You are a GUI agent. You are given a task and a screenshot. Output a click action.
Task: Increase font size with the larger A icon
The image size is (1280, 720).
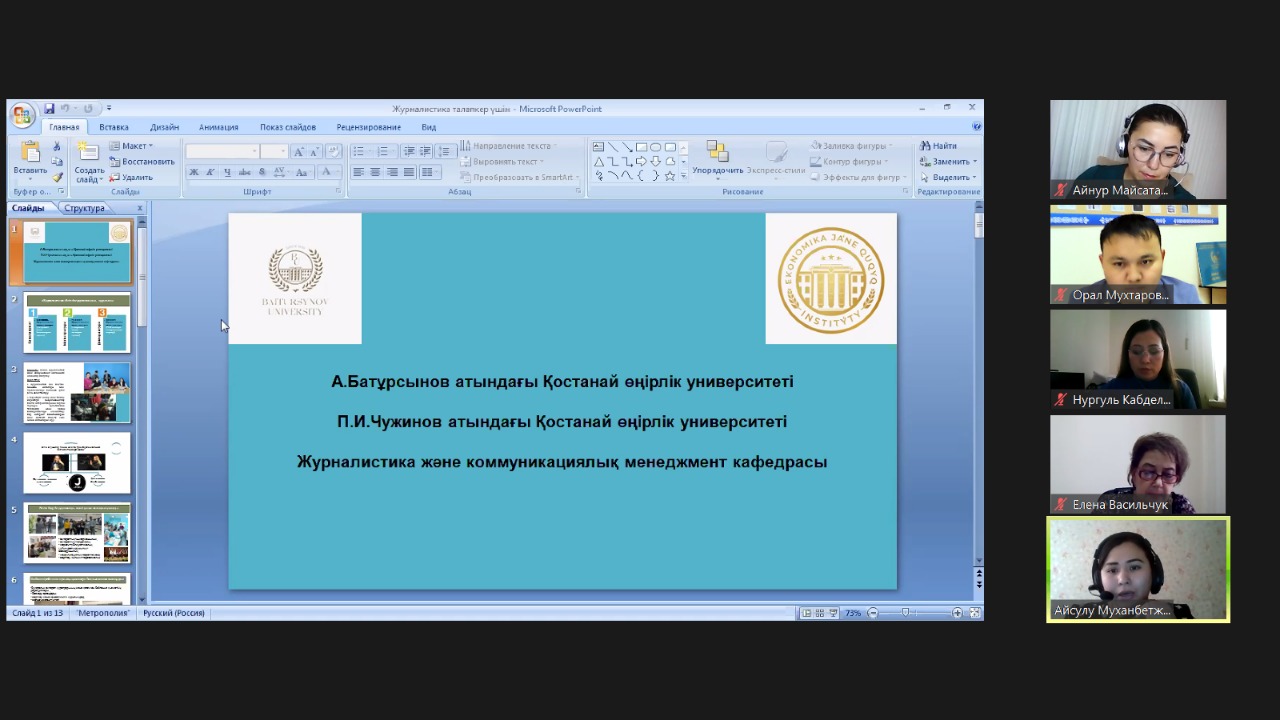coord(298,151)
